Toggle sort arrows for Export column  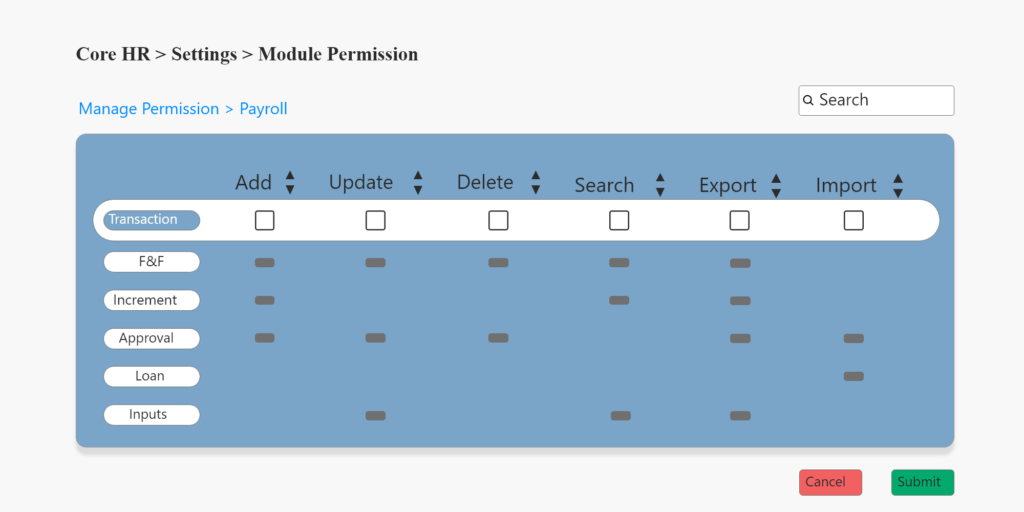point(776,185)
